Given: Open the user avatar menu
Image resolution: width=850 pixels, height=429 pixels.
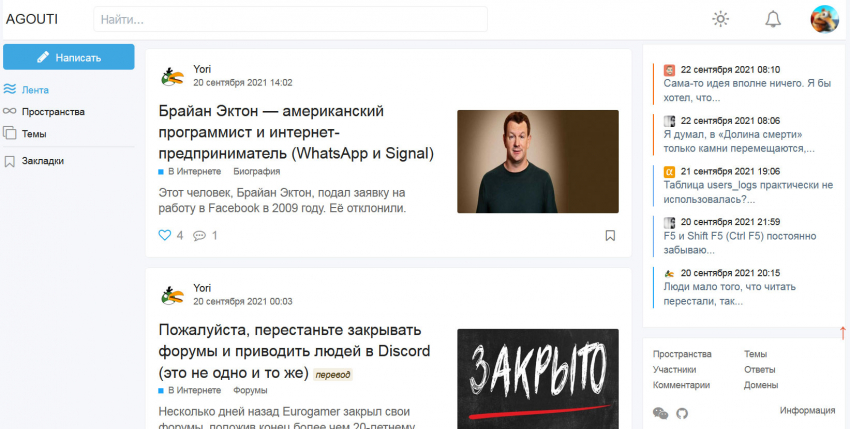Looking at the screenshot, I should 824,19.
